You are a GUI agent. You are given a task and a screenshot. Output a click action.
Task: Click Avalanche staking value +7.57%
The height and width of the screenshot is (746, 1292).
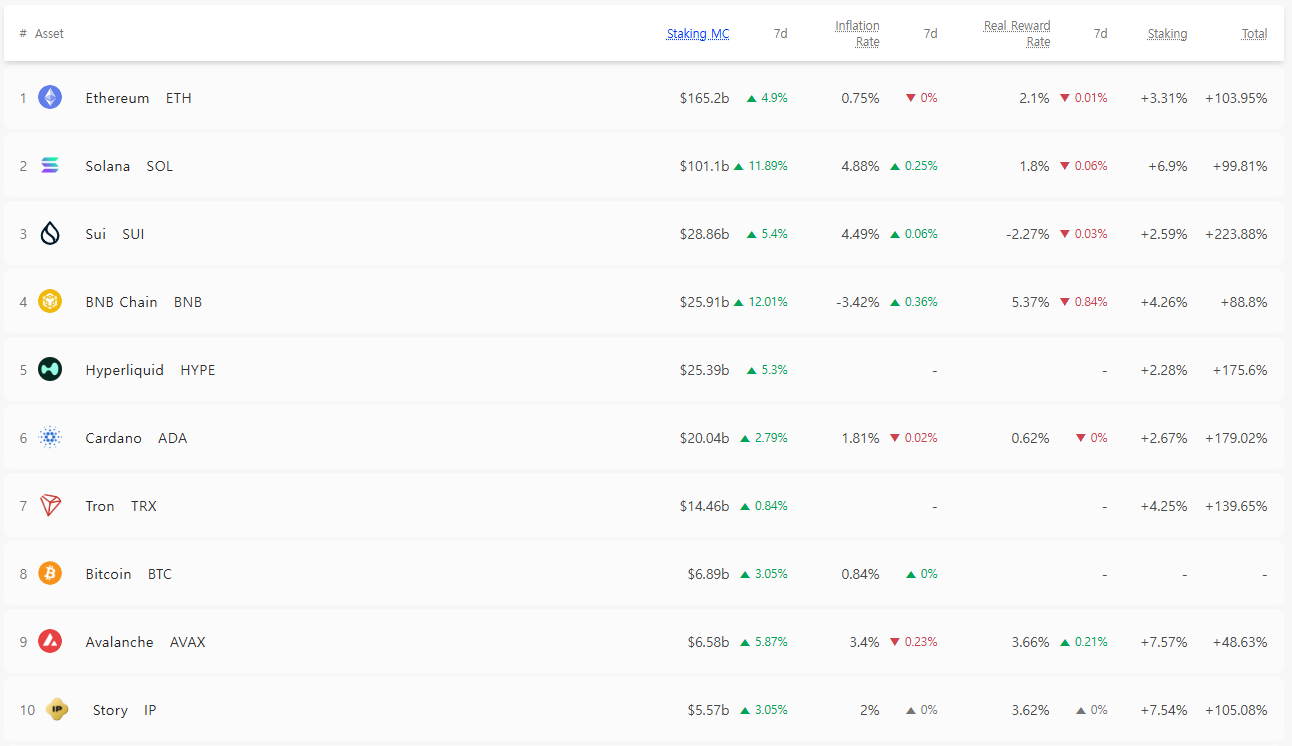click(1164, 642)
